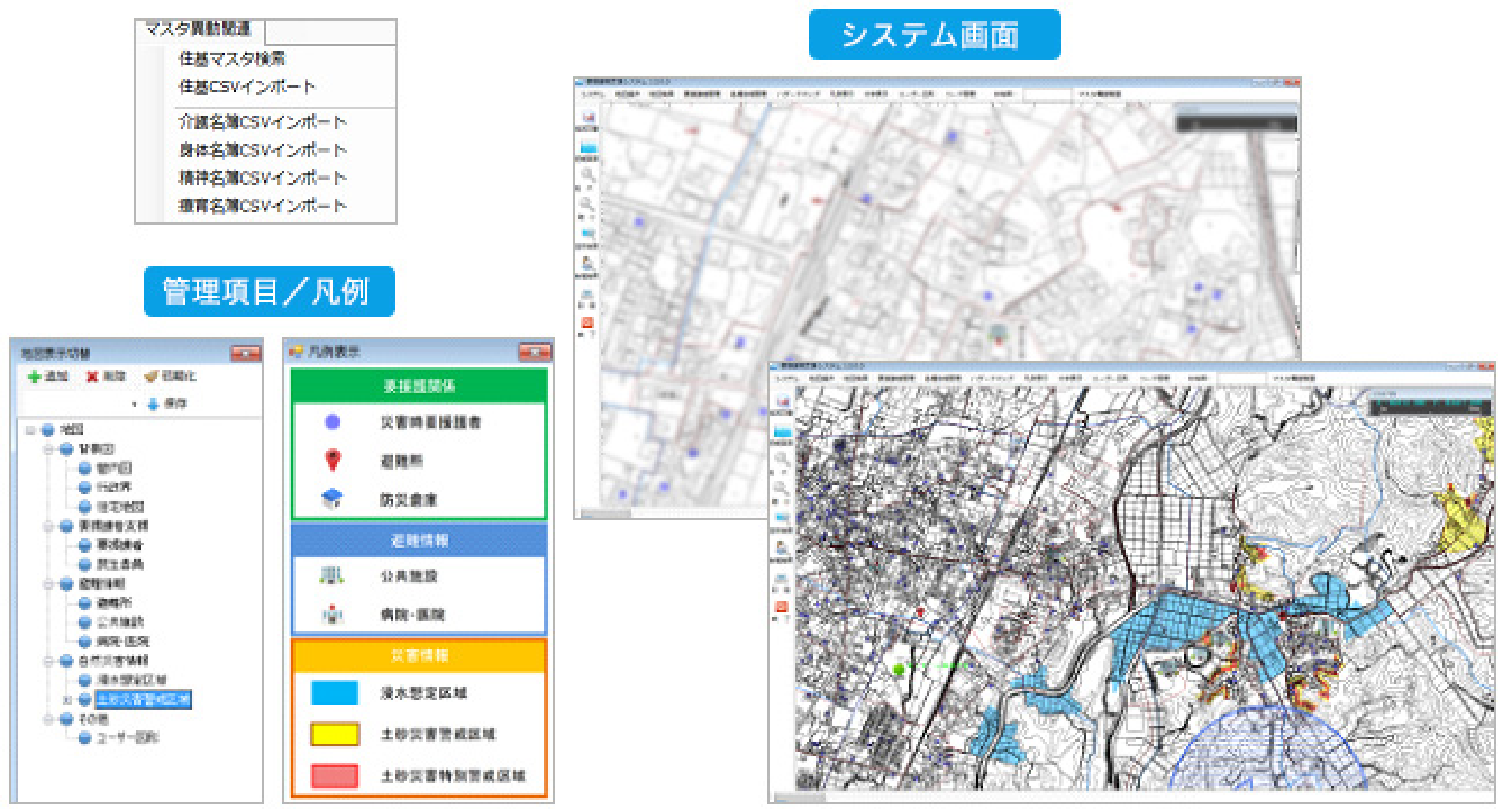Click the red X 削除 icon
The width and height of the screenshot is (1512, 809).
click(x=92, y=377)
